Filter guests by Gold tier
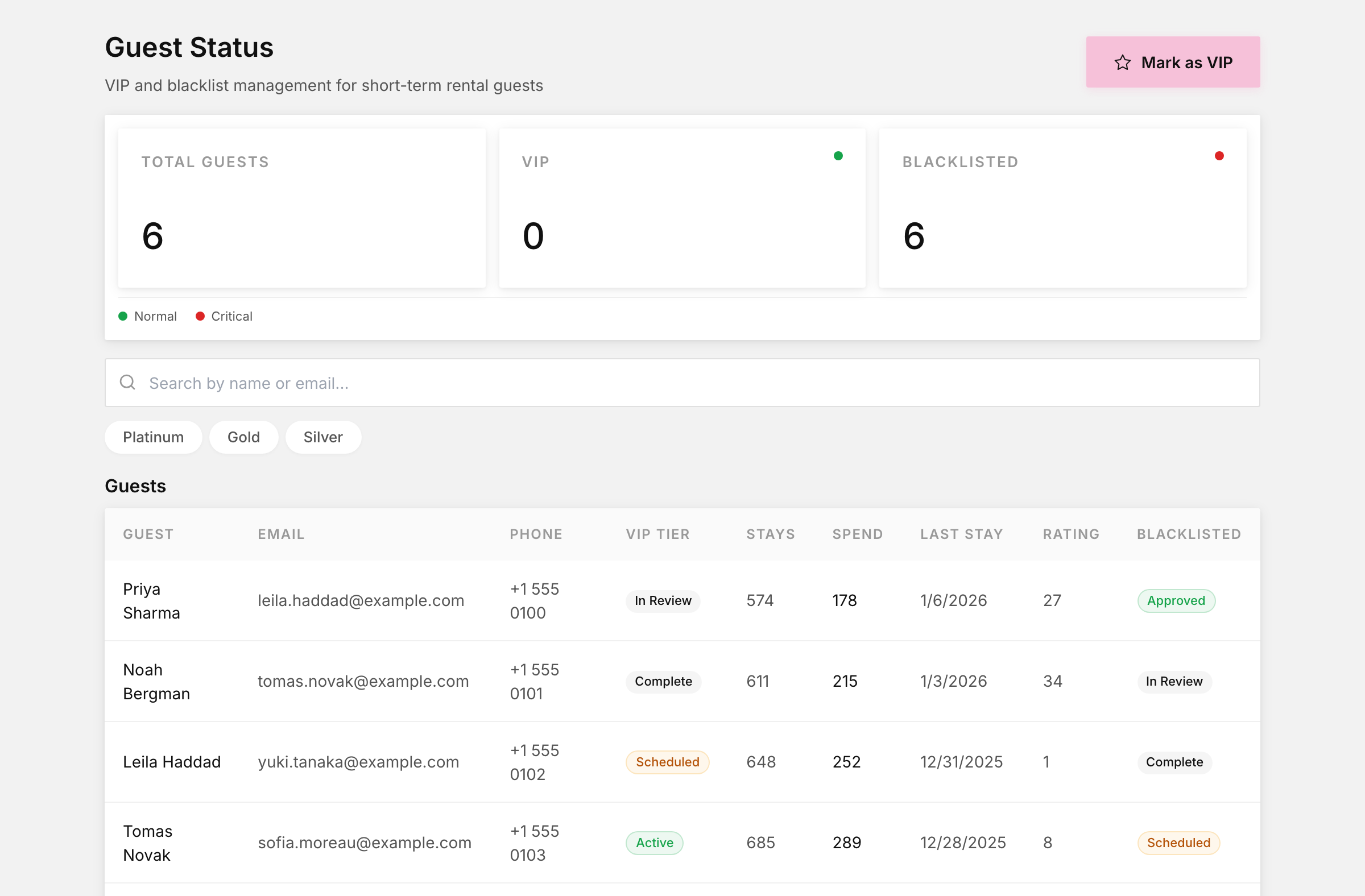The width and height of the screenshot is (1365, 896). pos(244,437)
